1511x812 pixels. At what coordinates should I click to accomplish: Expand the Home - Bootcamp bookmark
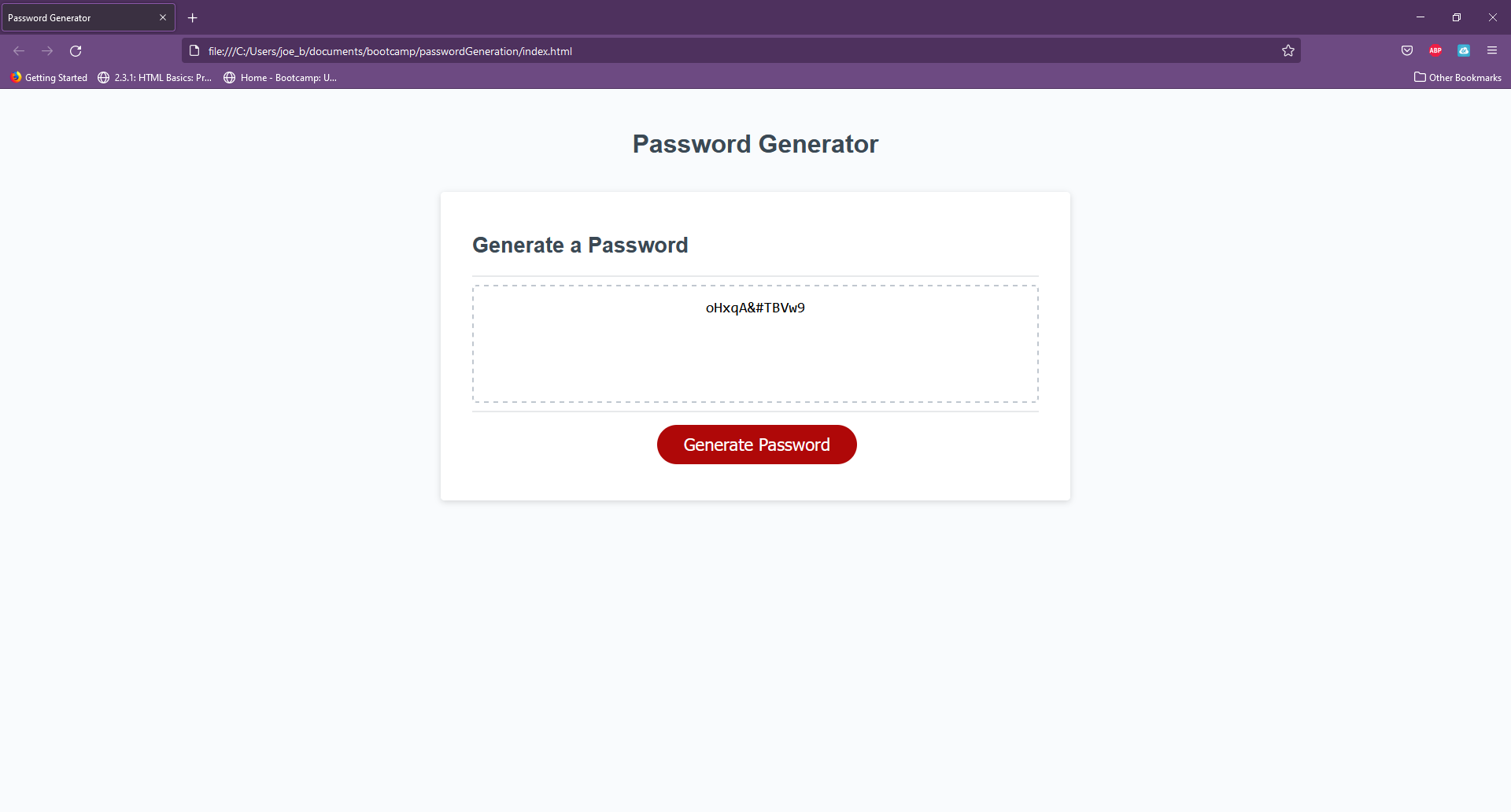click(x=280, y=77)
